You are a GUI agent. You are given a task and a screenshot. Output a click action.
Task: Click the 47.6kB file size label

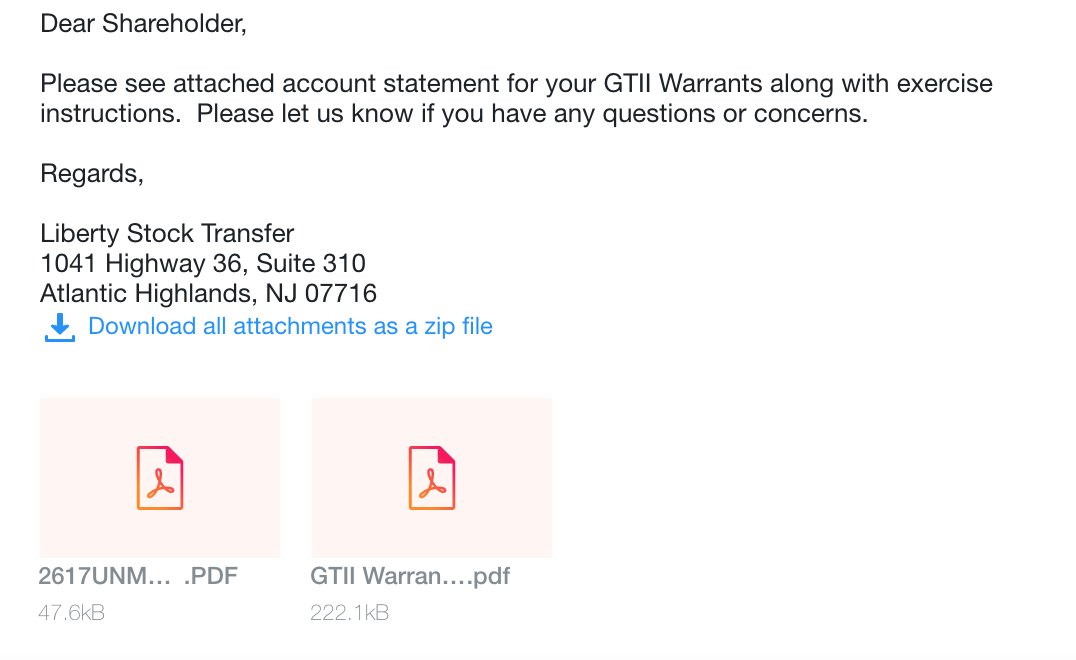click(71, 613)
